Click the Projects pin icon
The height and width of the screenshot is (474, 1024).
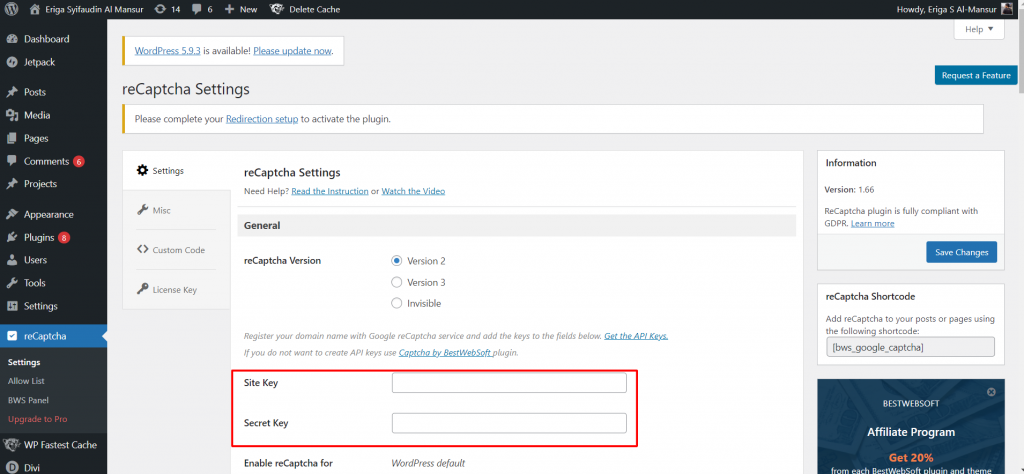[x=12, y=184]
